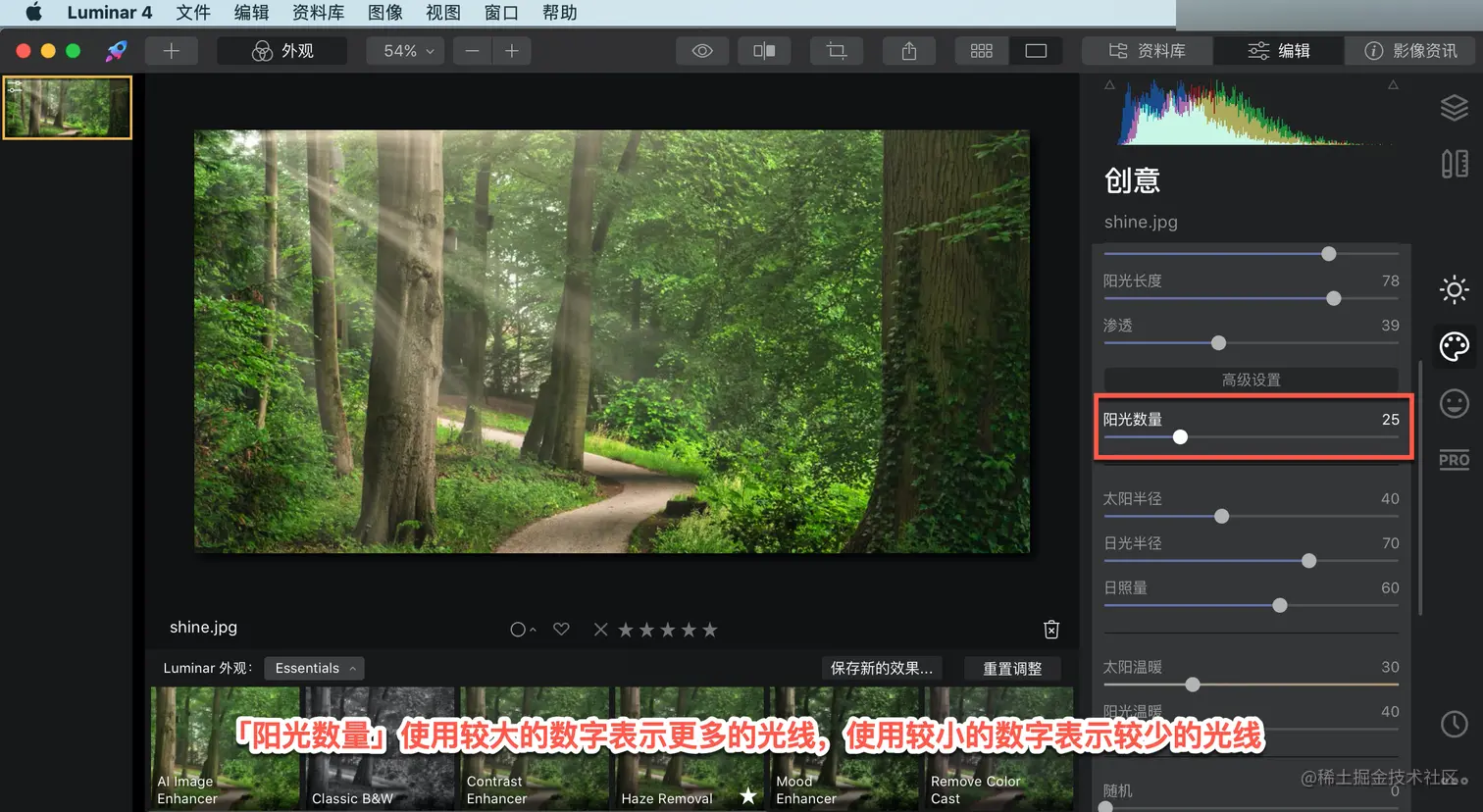This screenshot has height=812, width=1483.
Task: Open Portrait face tools icon
Action: [x=1454, y=403]
